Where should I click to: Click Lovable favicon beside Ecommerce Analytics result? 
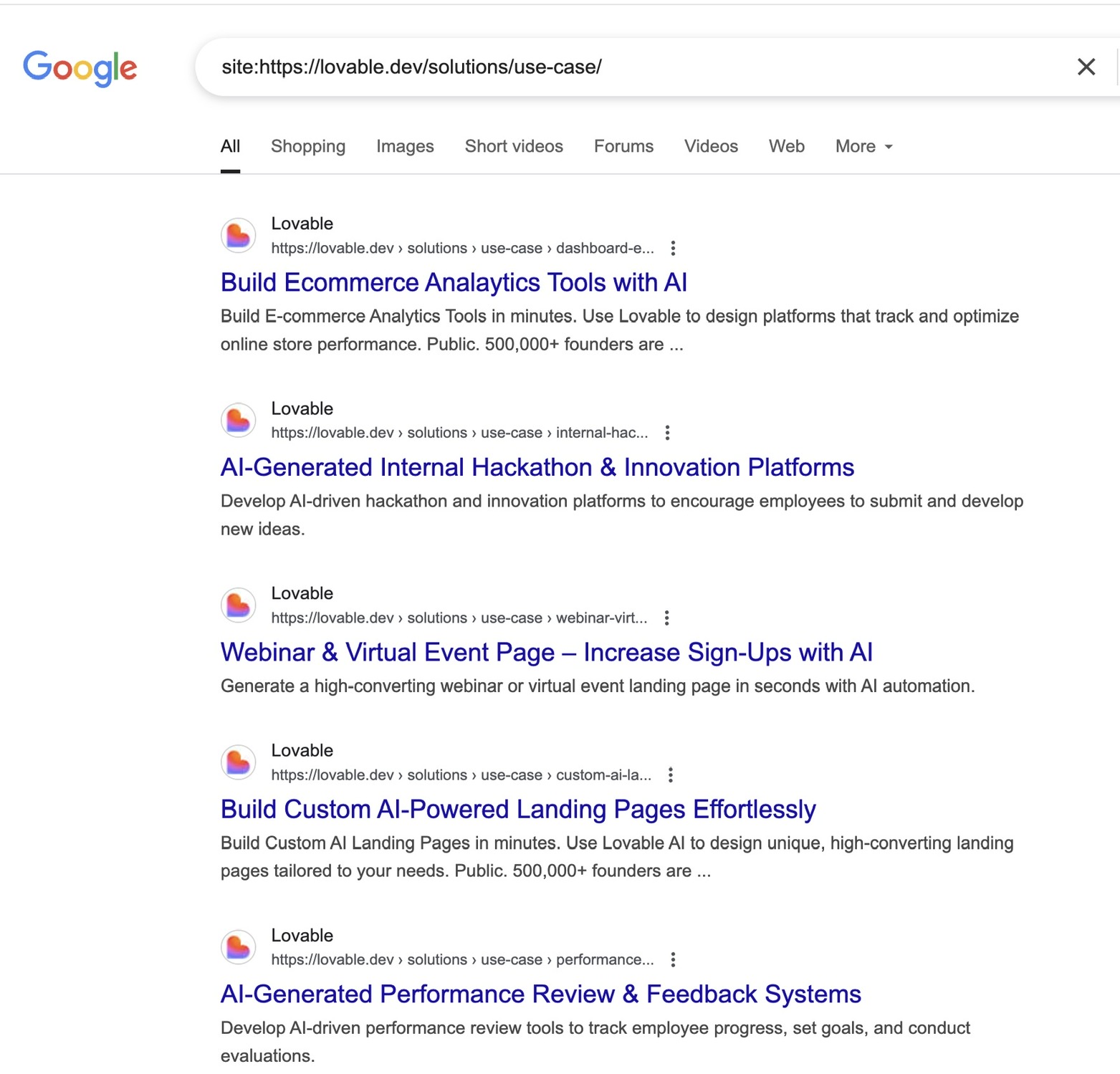[x=239, y=236]
